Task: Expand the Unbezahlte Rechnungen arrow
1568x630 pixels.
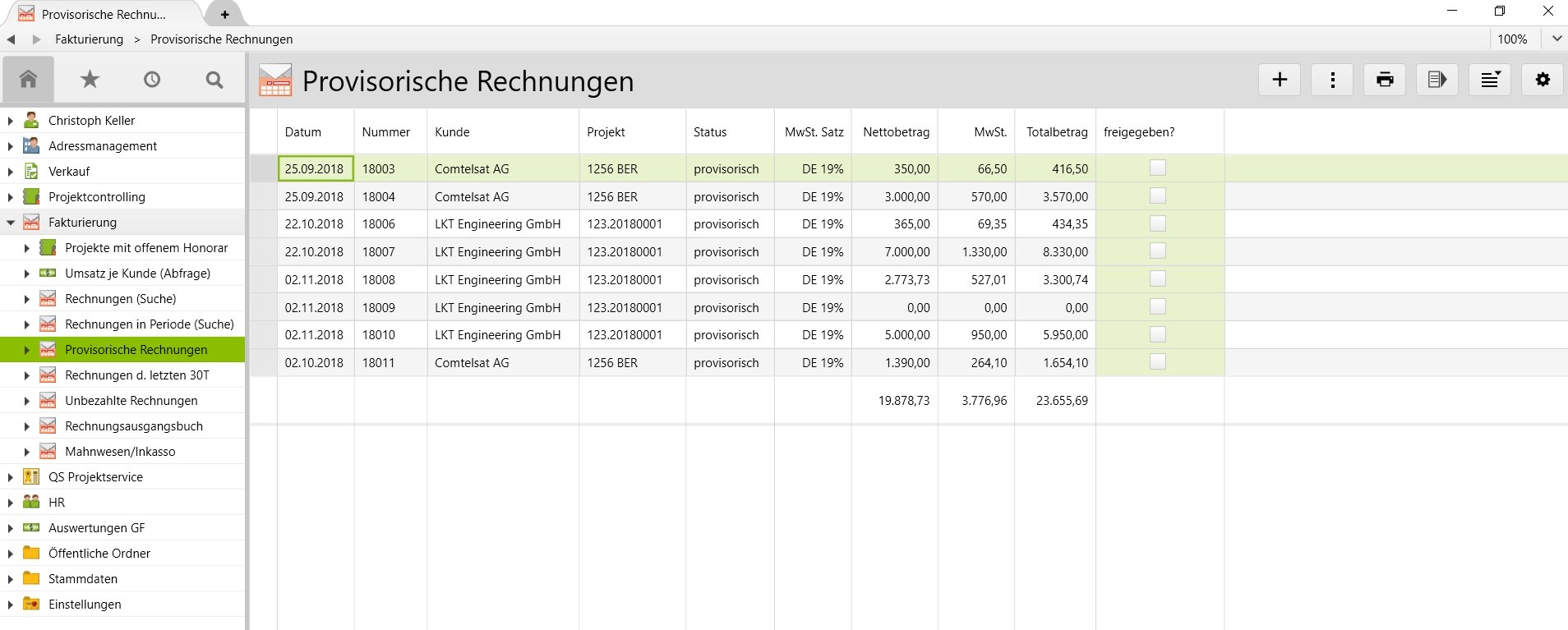Action: point(27,401)
